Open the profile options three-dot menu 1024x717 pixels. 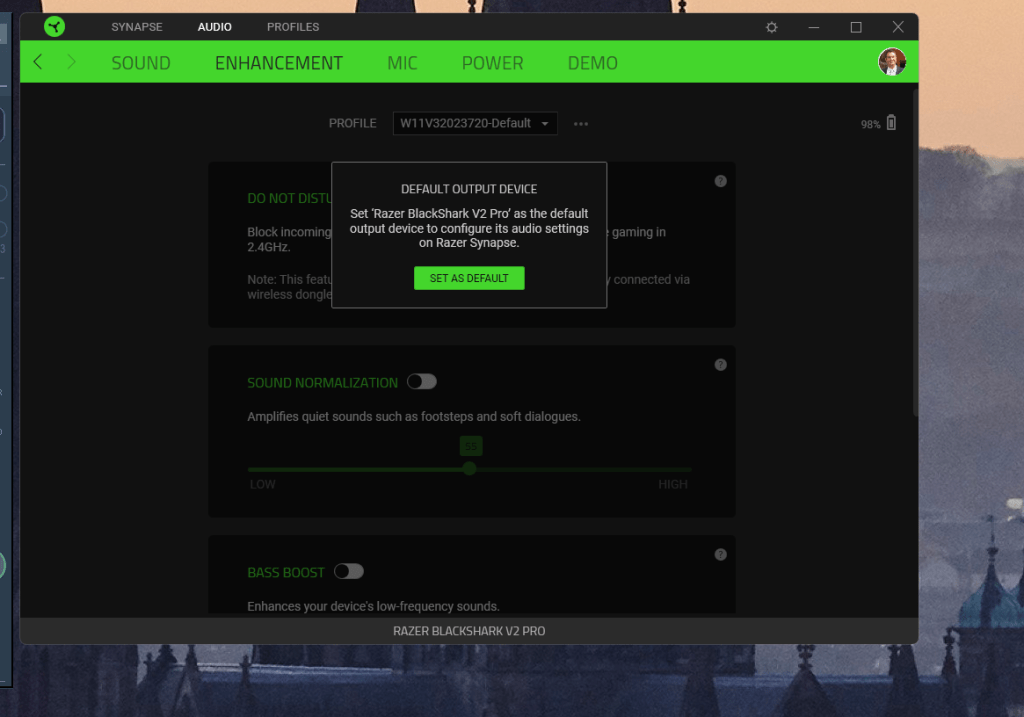point(581,124)
